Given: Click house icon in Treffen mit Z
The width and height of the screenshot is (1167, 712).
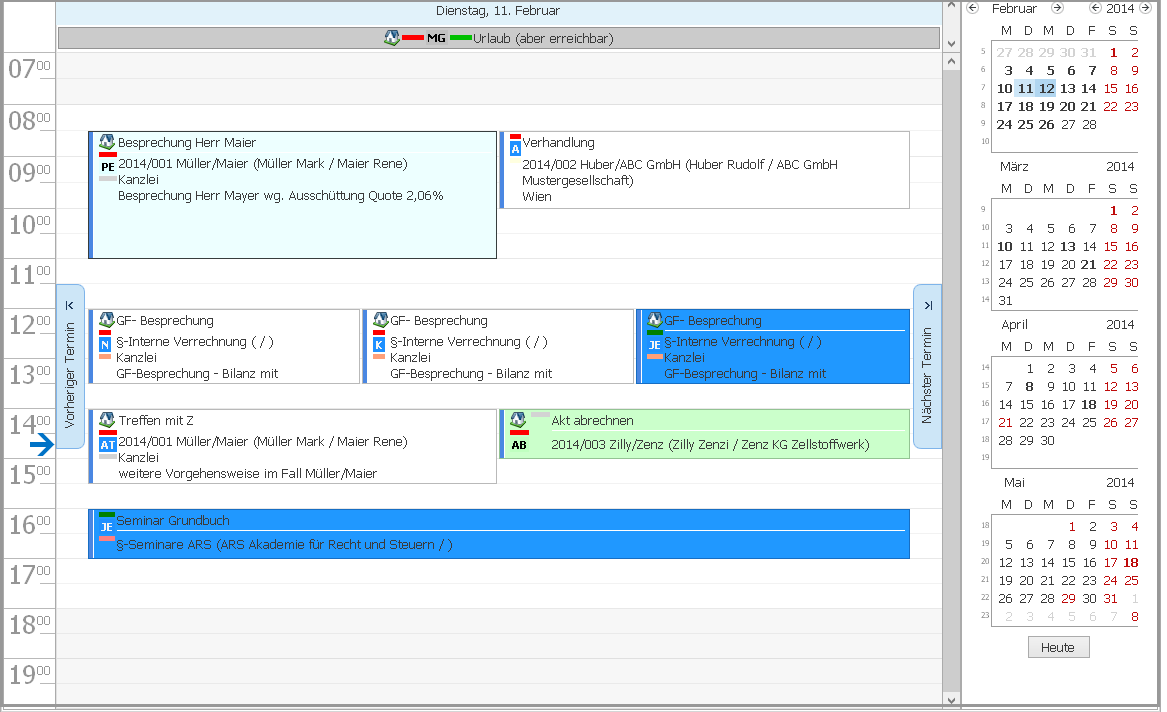Looking at the screenshot, I should 107,420.
